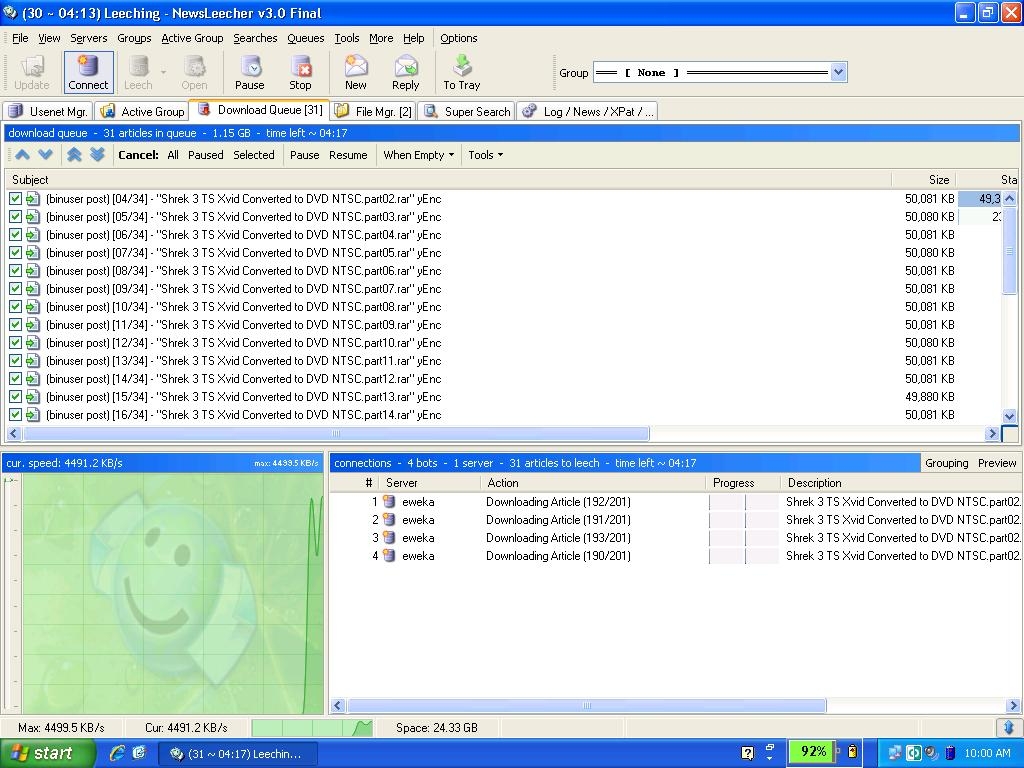Click the status bar icon at far right
Image resolution: width=1024 pixels, height=768 pixels.
click(1009, 727)
